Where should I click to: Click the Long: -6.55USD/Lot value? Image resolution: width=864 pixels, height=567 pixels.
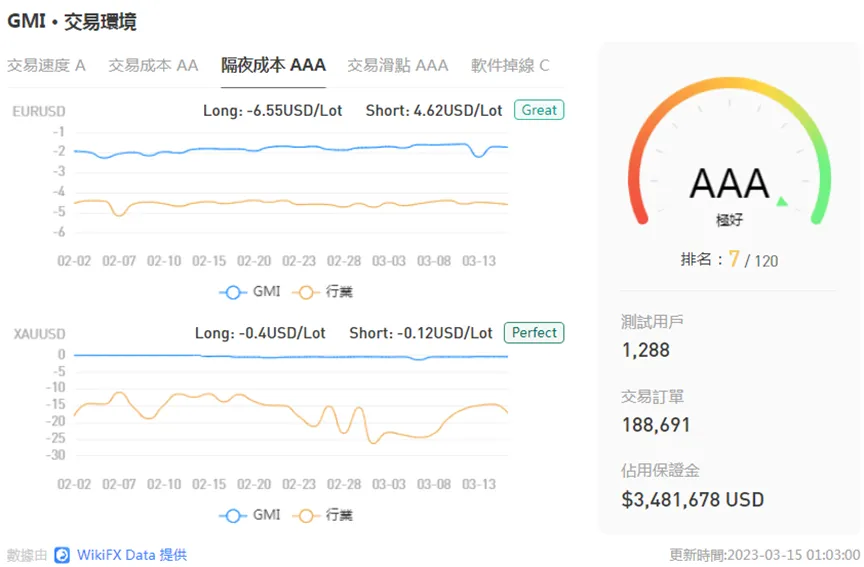tap(273, 111)
